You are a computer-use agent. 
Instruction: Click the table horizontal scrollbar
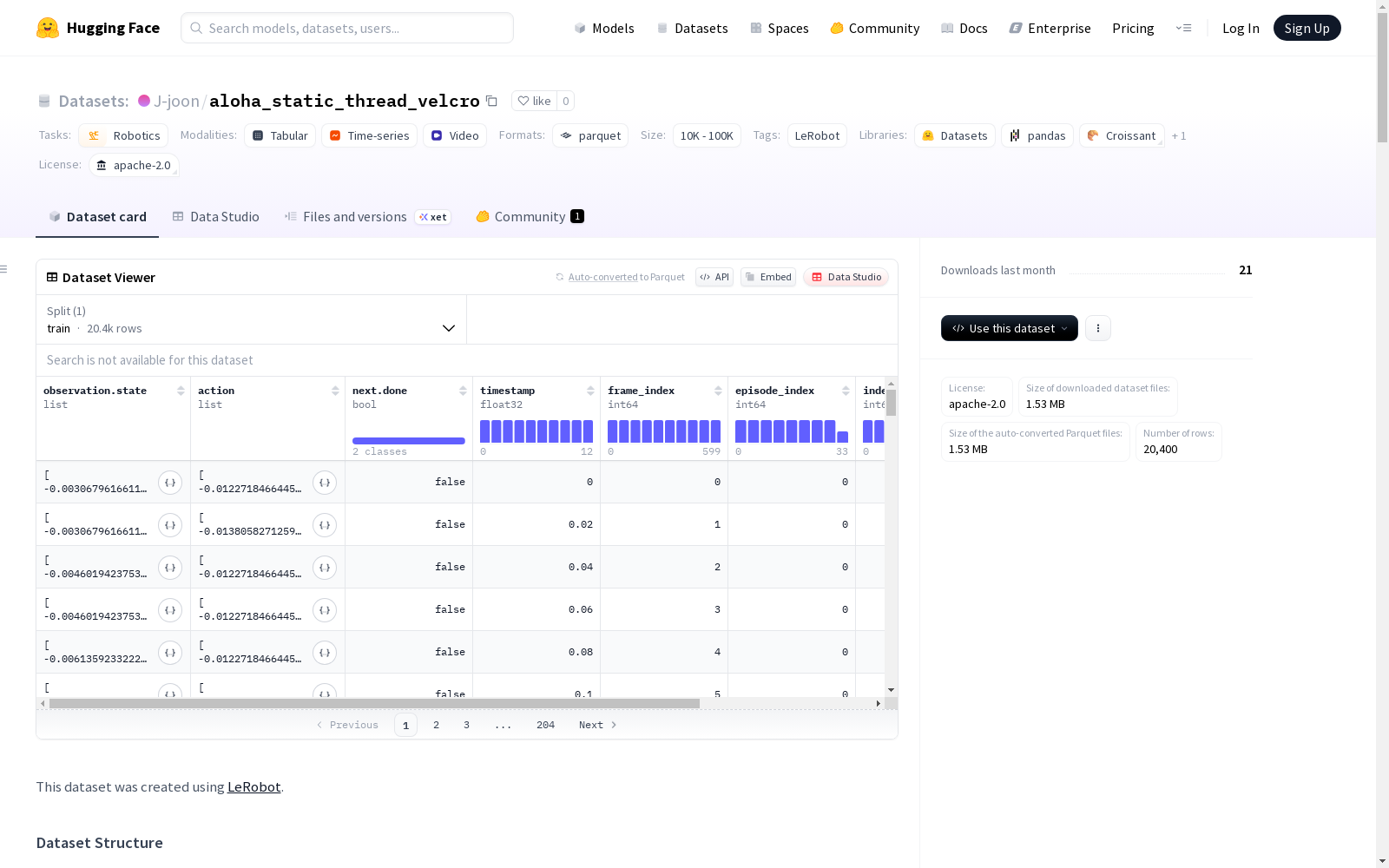pyautogui.click(x=374, y=703)
